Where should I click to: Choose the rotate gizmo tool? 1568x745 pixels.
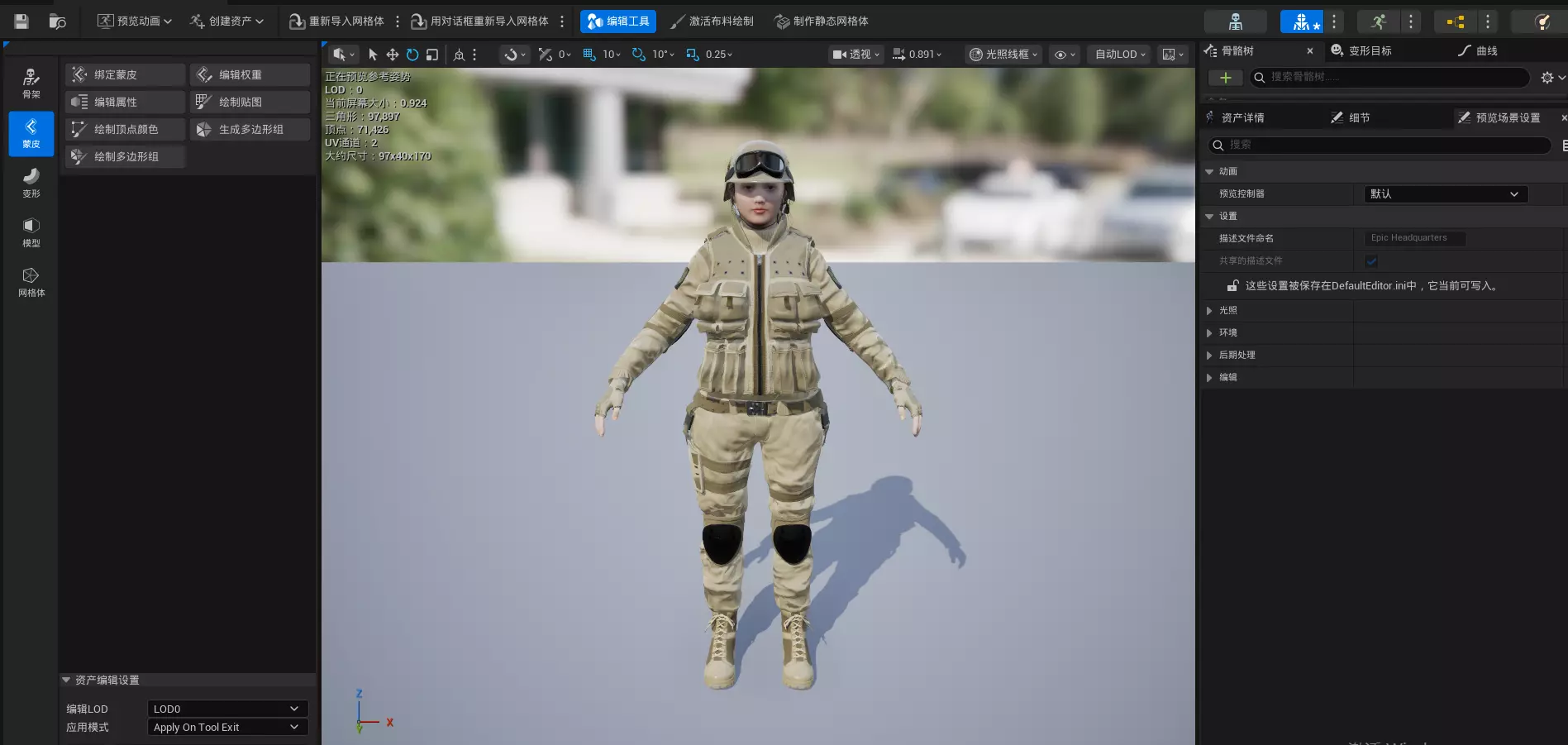point(412,55)
